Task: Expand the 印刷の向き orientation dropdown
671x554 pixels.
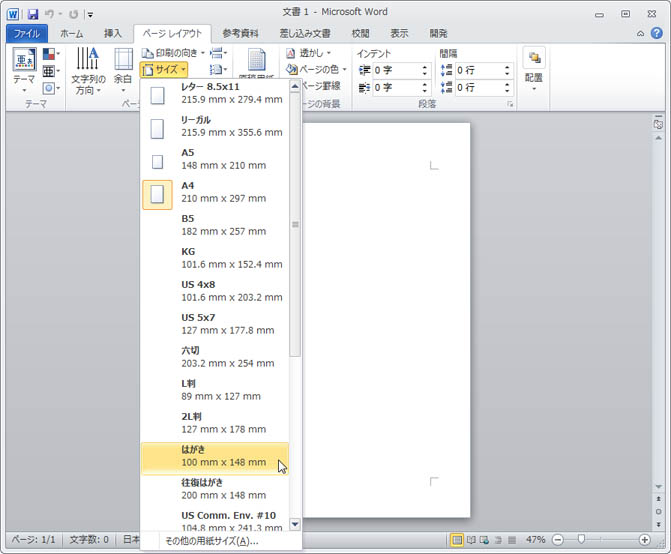Action: (x=175, y=52)
